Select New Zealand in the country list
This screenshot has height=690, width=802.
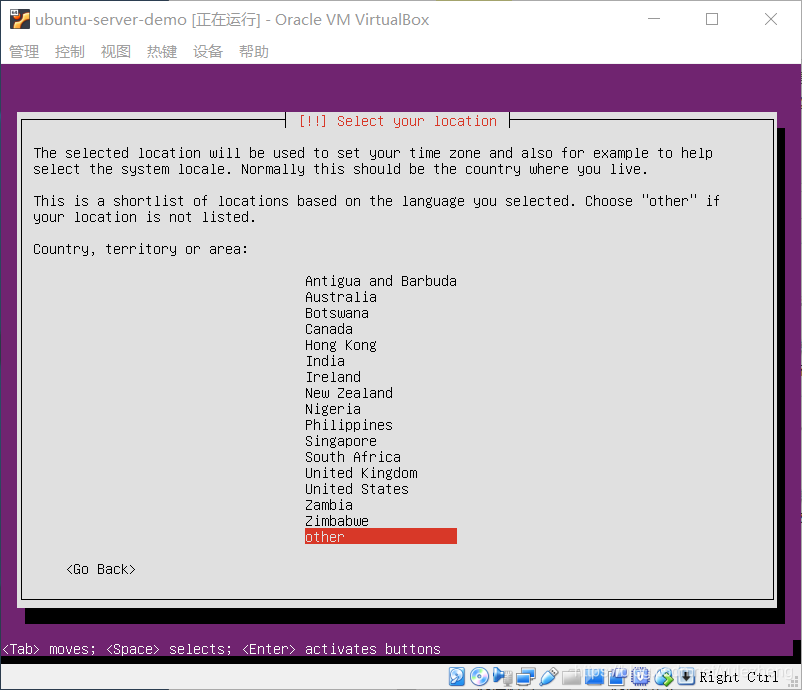coord(381,393)
